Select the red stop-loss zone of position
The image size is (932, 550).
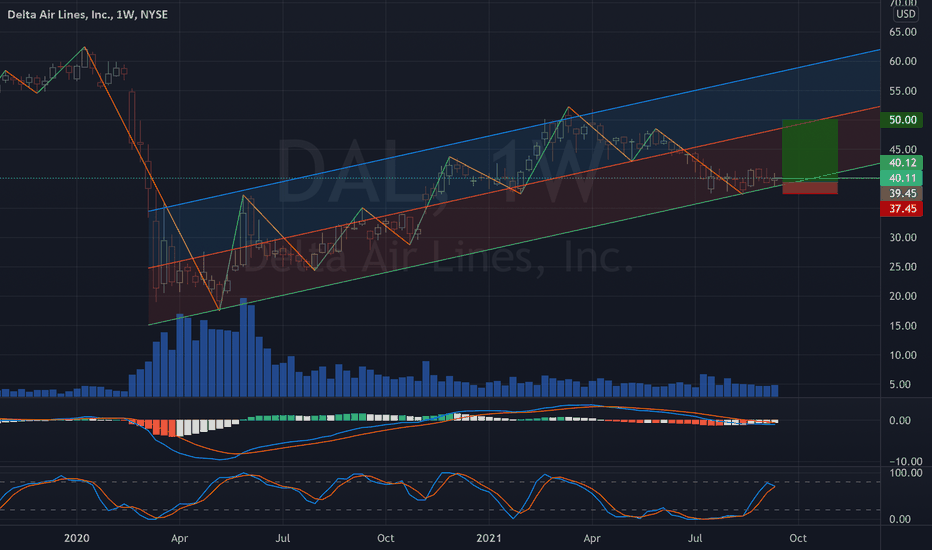810,188
